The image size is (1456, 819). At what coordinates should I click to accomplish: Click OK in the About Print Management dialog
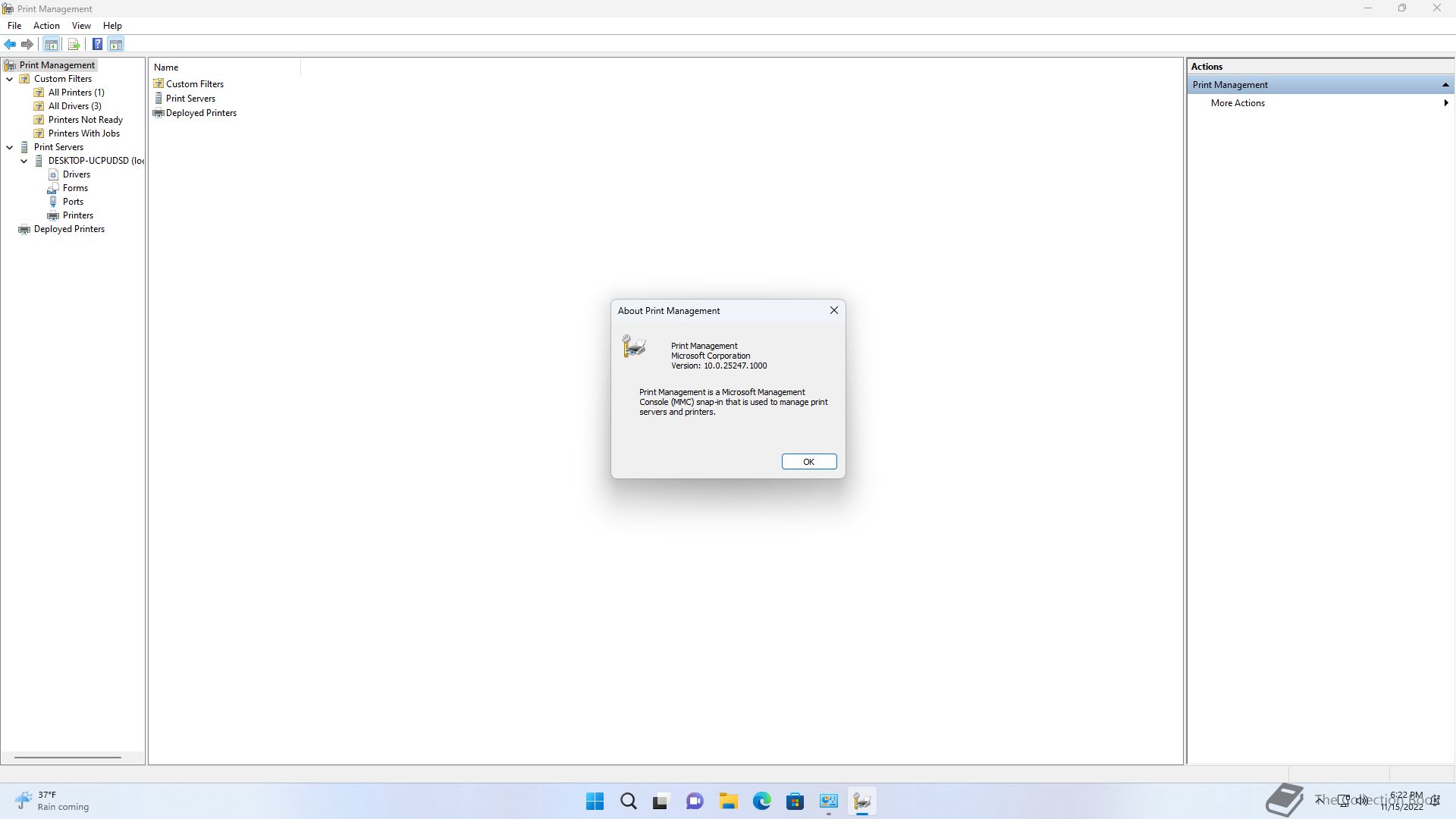[809, 462]
